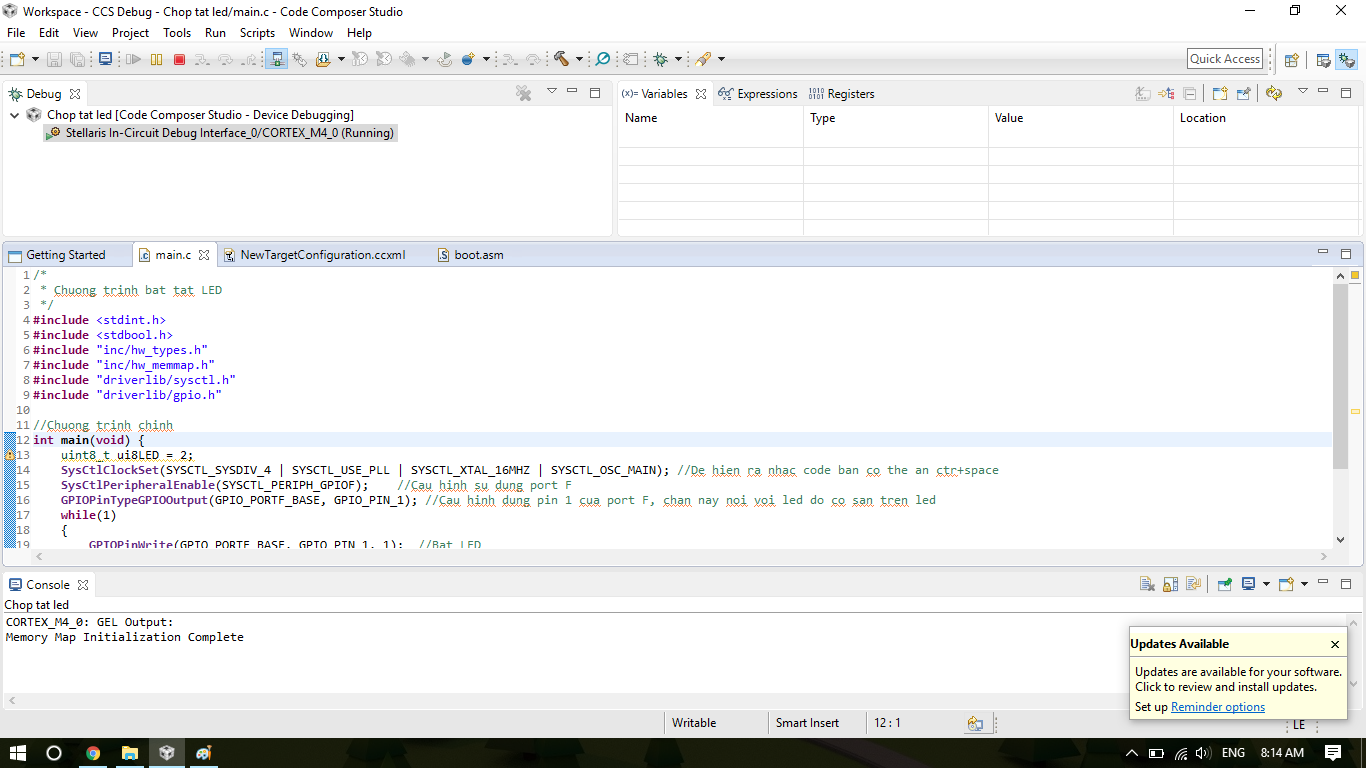
Task: Toggle Pin Console button
Action: pos(1224,585)
